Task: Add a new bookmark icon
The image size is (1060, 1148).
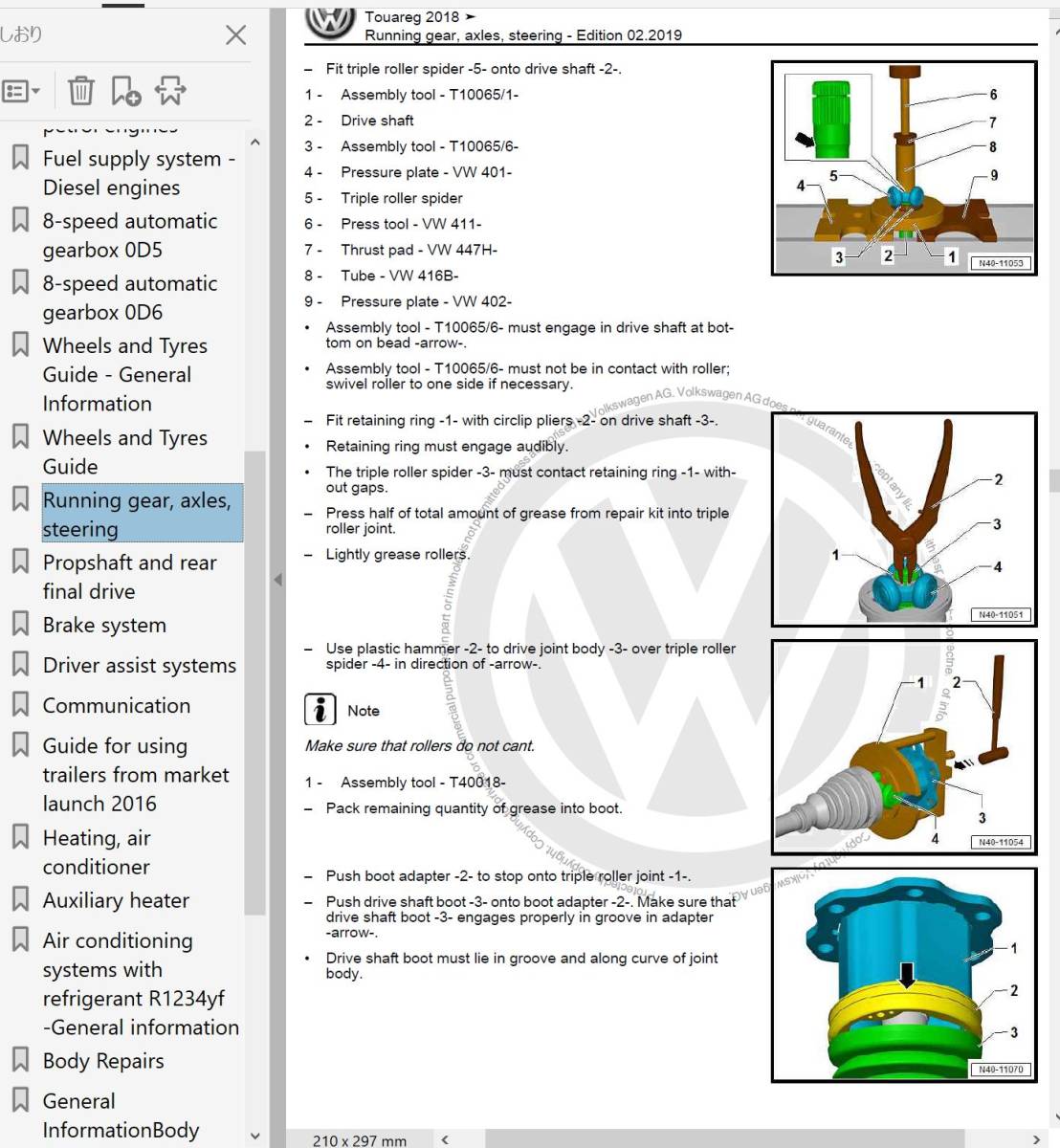Action: [125, 91]
